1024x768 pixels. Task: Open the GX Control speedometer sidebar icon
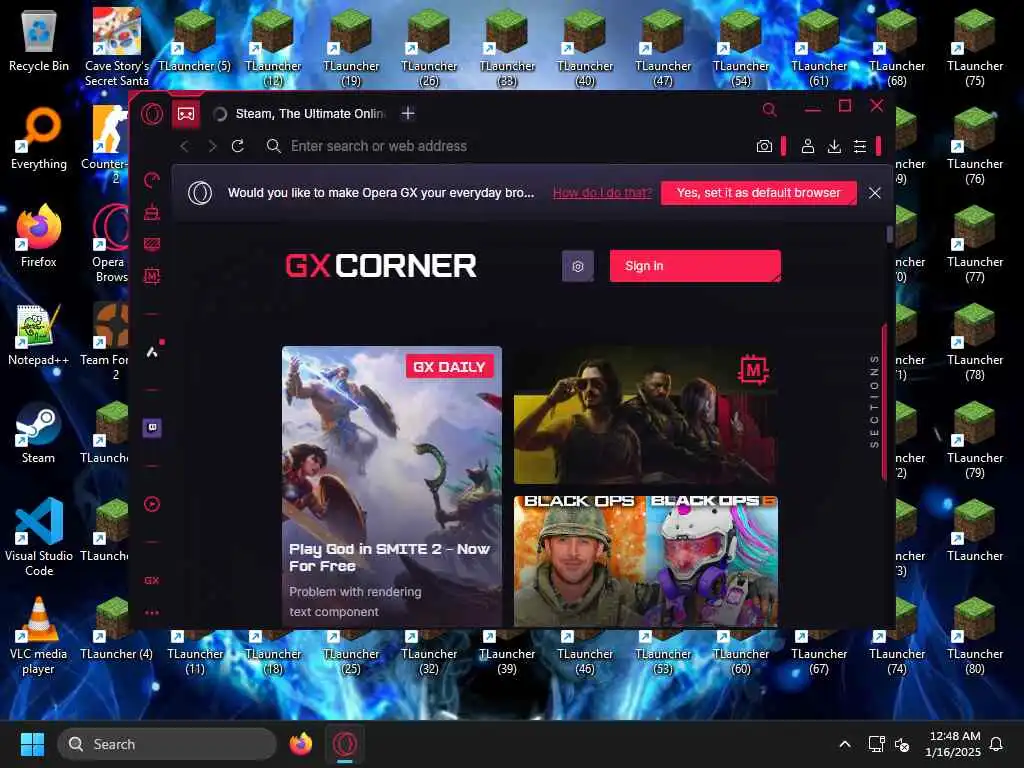tap(152, 180)
